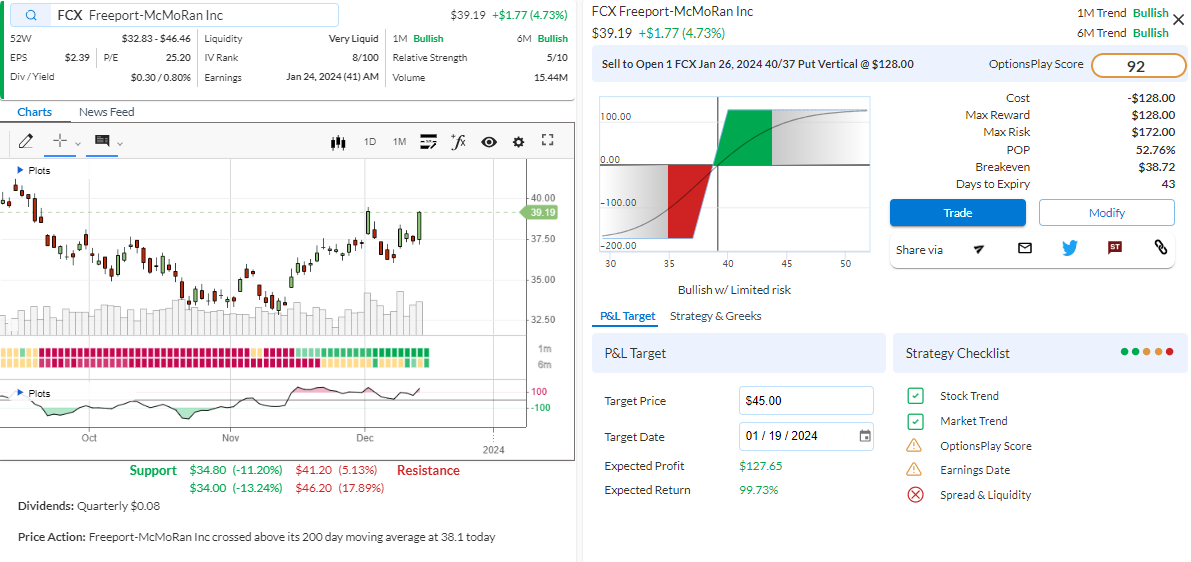
Task: Click the Modify button
Action: (x=1107, y=213)
